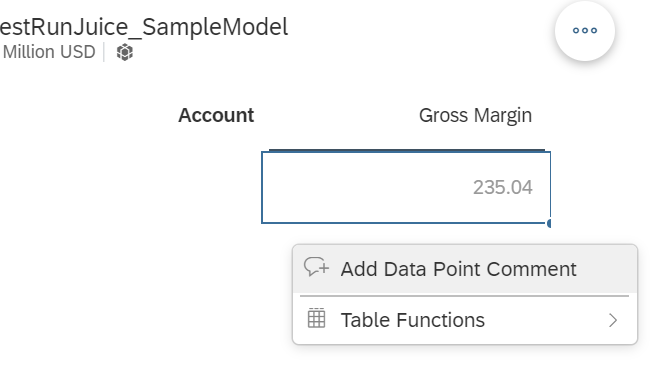668x386 pixels.
Task: Select the Account dimension header
Action: tap(216, 115)
